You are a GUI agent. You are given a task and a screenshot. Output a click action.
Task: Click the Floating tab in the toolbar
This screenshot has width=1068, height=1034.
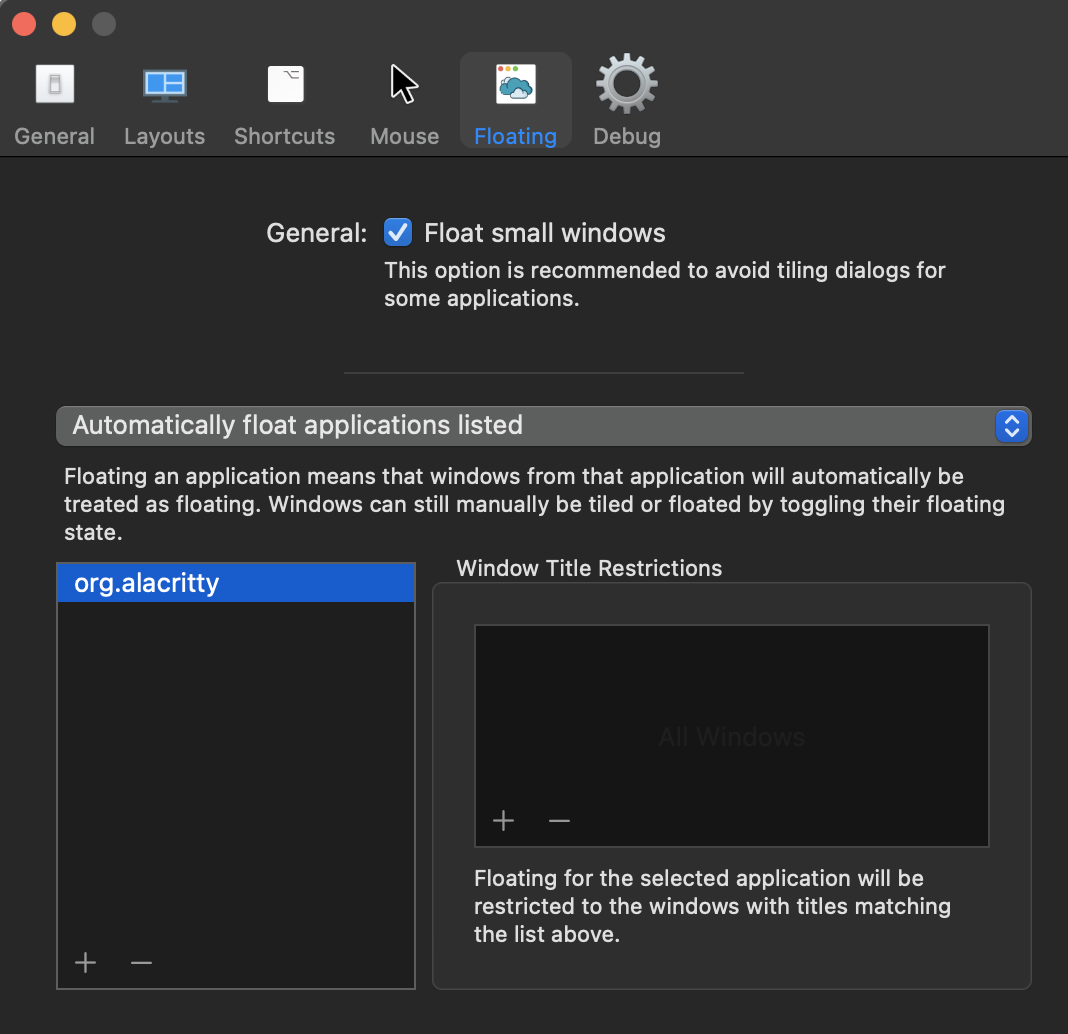pos(516,101)
